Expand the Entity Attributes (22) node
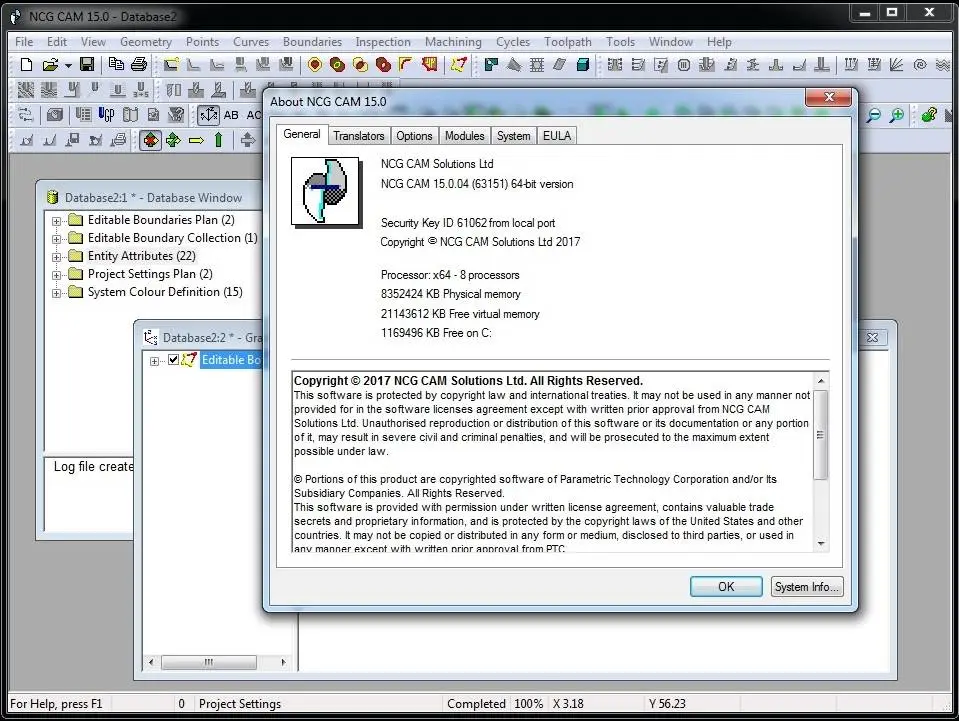 tap(56, 257)
